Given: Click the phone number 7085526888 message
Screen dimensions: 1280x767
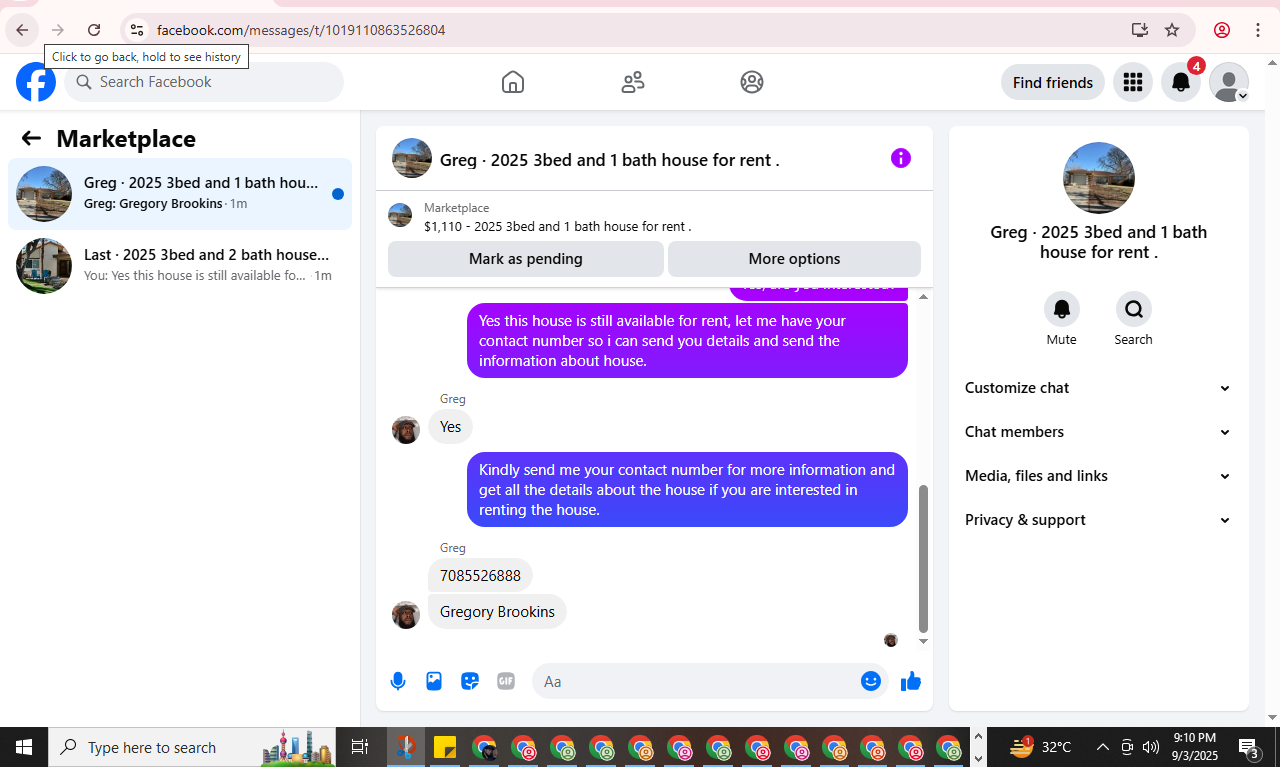Looking at the screenshot, I should (x=480, y=576).
